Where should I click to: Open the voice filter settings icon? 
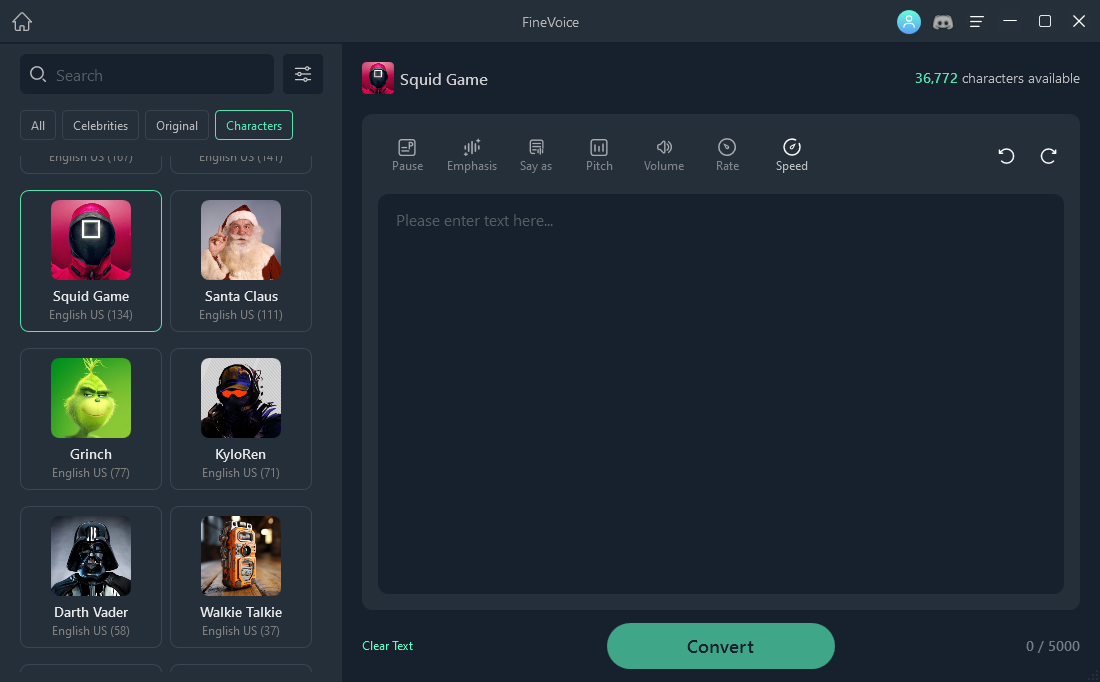point(303,74)
